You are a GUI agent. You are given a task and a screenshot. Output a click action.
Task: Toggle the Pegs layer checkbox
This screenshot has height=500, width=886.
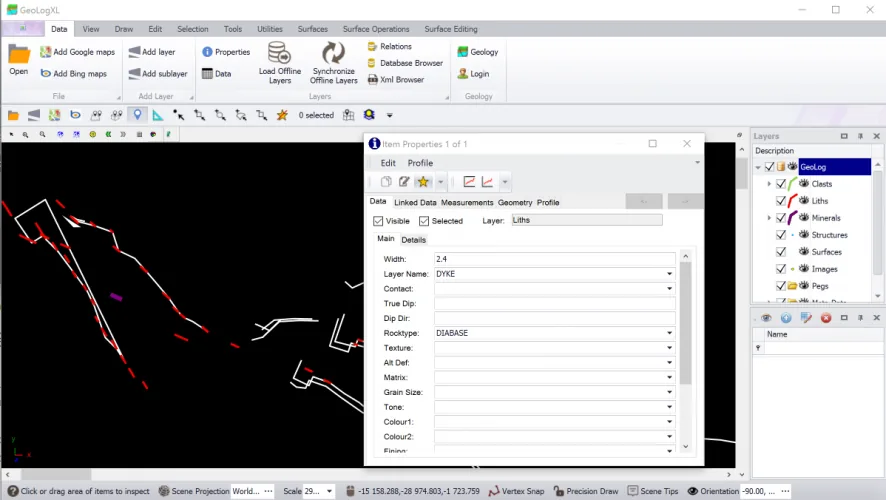[781, 286]
